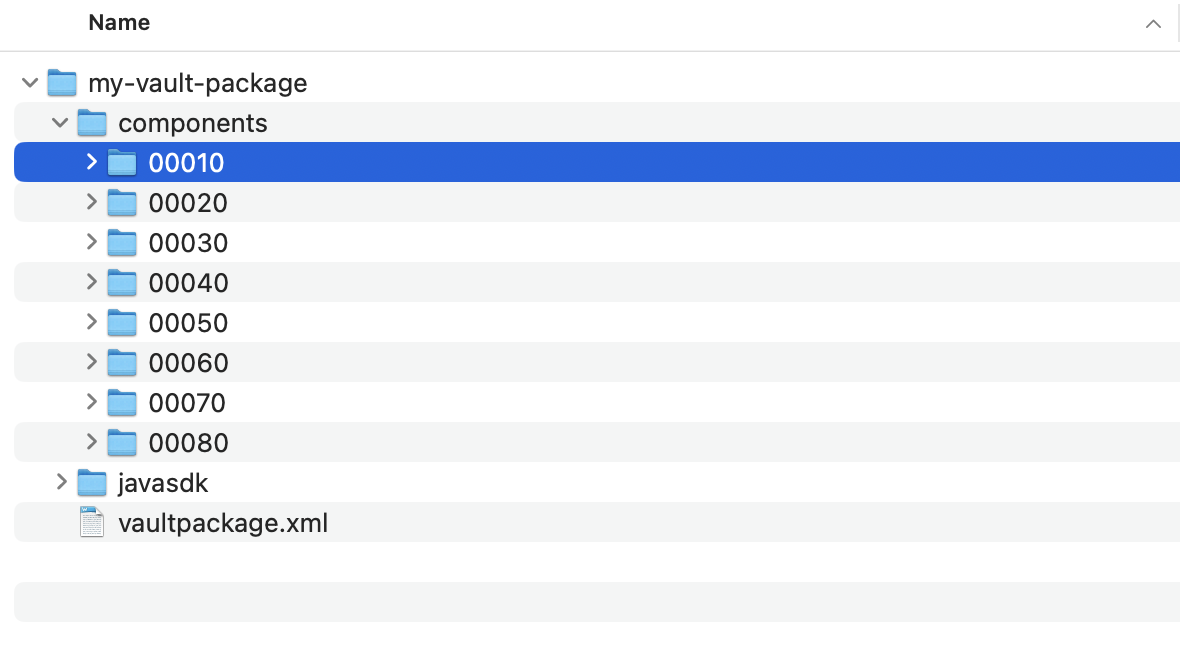
Task: Click the my-vault-package folder icon
Action: (62, 83)
